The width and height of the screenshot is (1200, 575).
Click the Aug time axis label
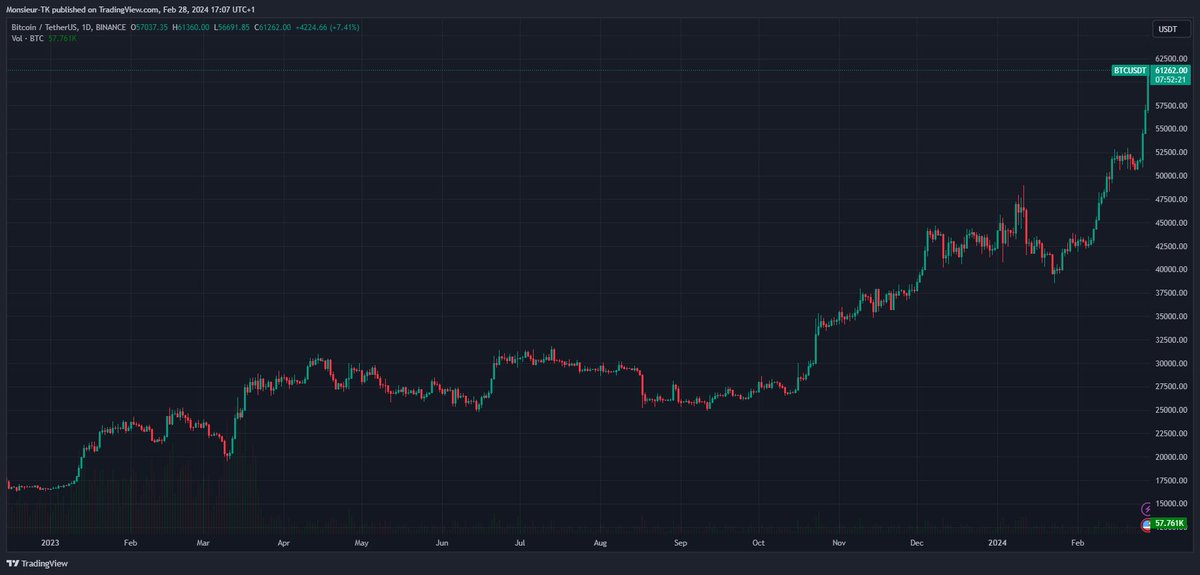[x=600, y=541]
